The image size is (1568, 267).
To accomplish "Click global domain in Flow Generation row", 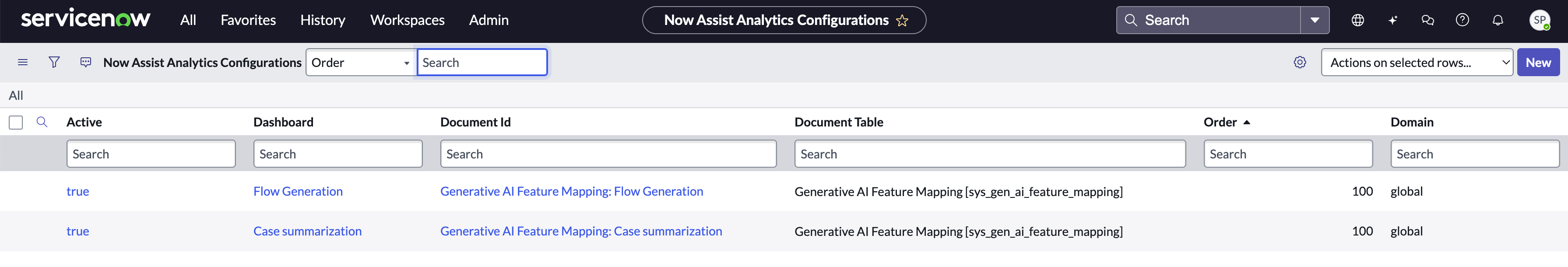I will click(x=1407, y=191).
